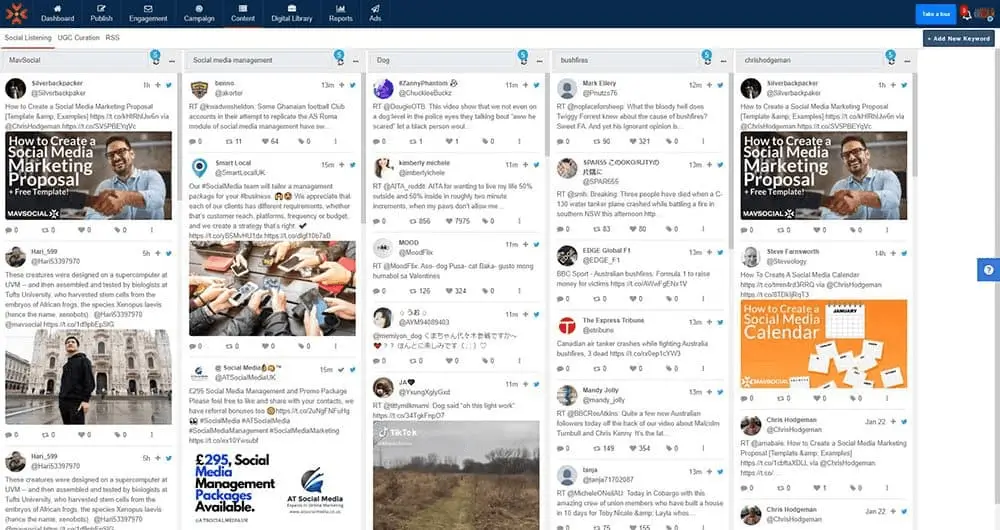Refresh the chrishodgeman column

click(x=891, y=61)
